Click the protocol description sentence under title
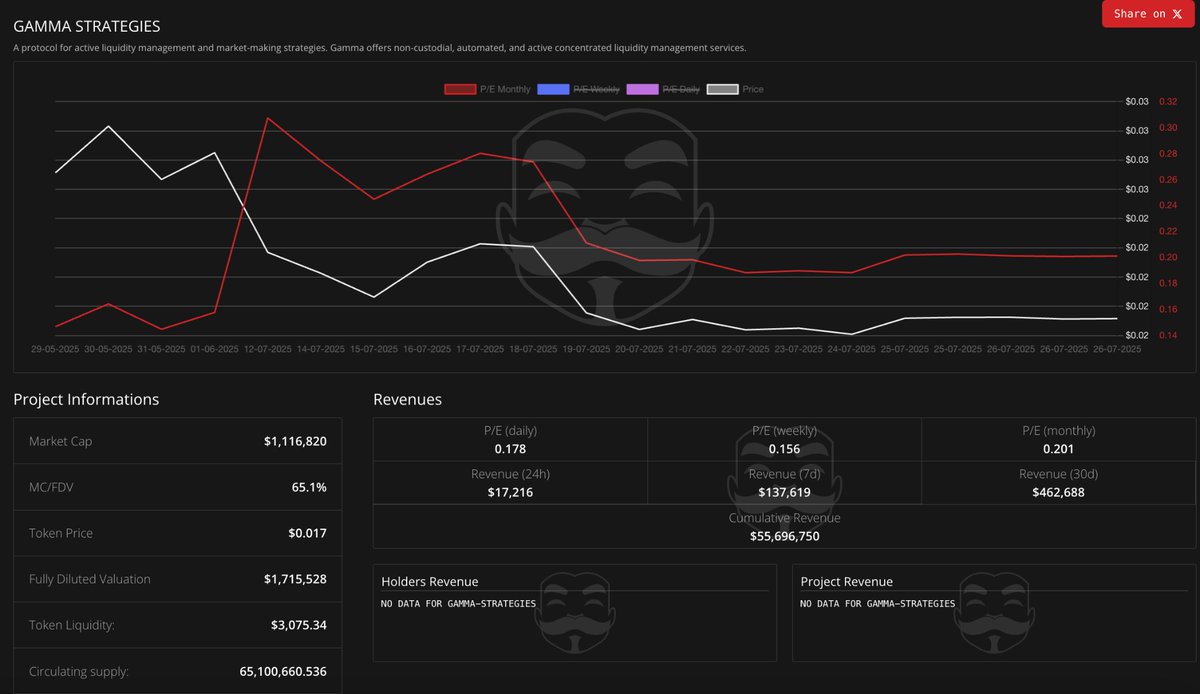Image resolution: width=1200 pixels, height=694 pixels. tap(380, 48)
